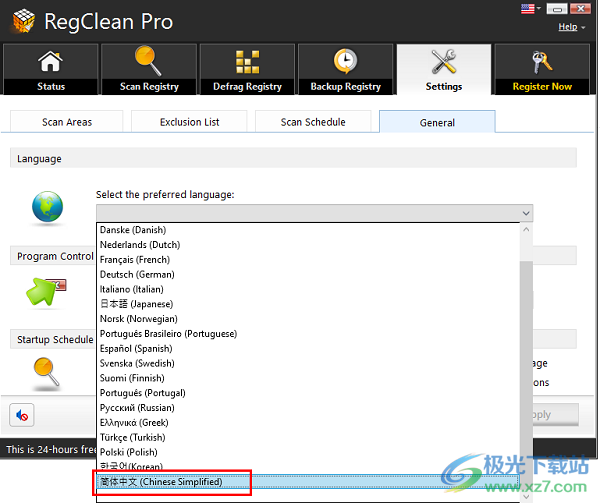Choose Nederlands (Dutch) from the list
The width and height of the screenshot is (600, 503).
coord(308,245)
